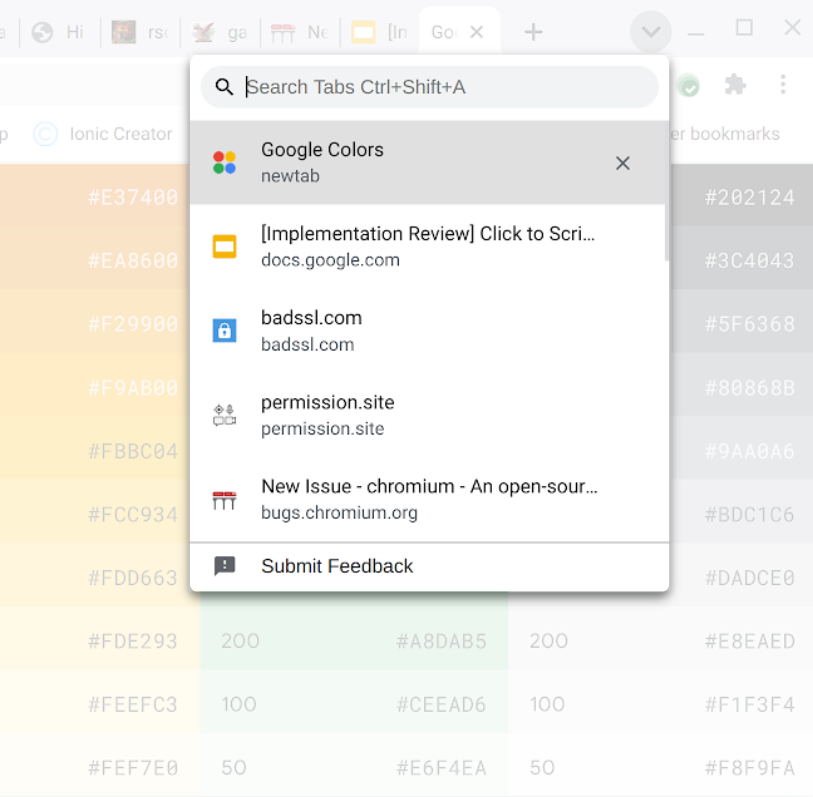813x797 pixels.
Task: Click the Google Colors four-dot favicon
Action: [x=225, y=162]
